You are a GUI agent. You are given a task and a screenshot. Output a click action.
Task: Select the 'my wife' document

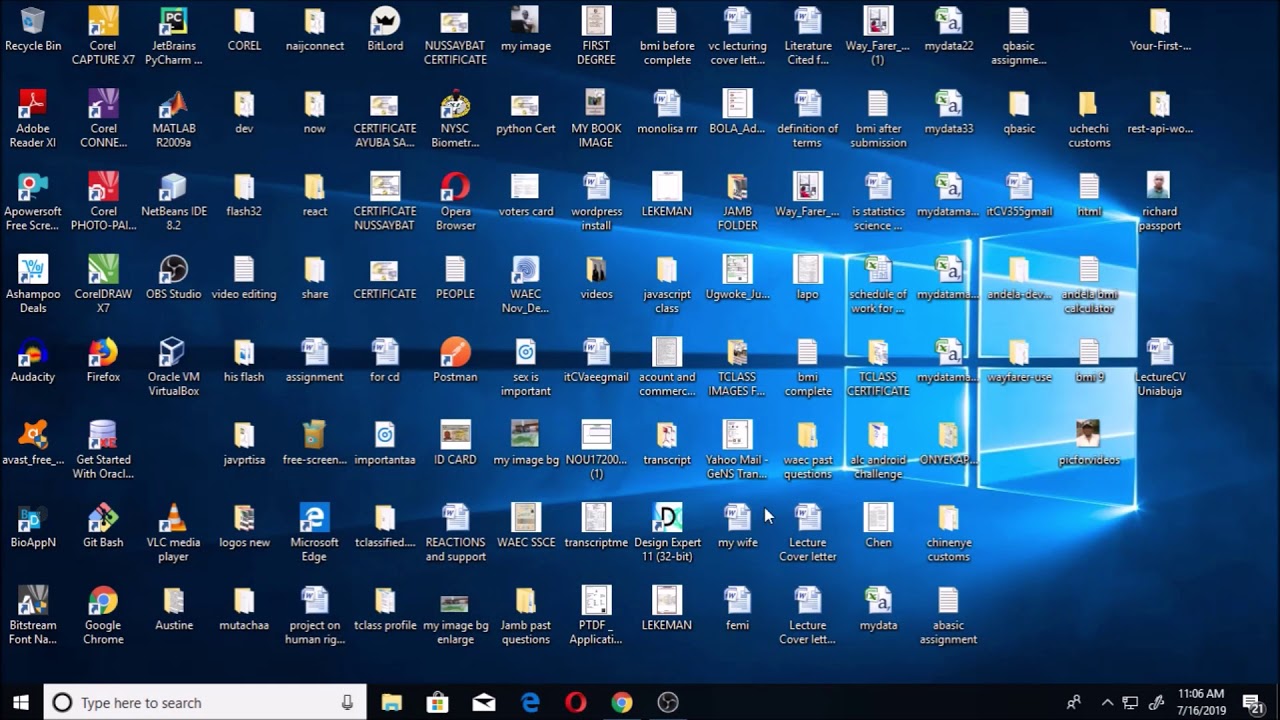pos(737,527)
